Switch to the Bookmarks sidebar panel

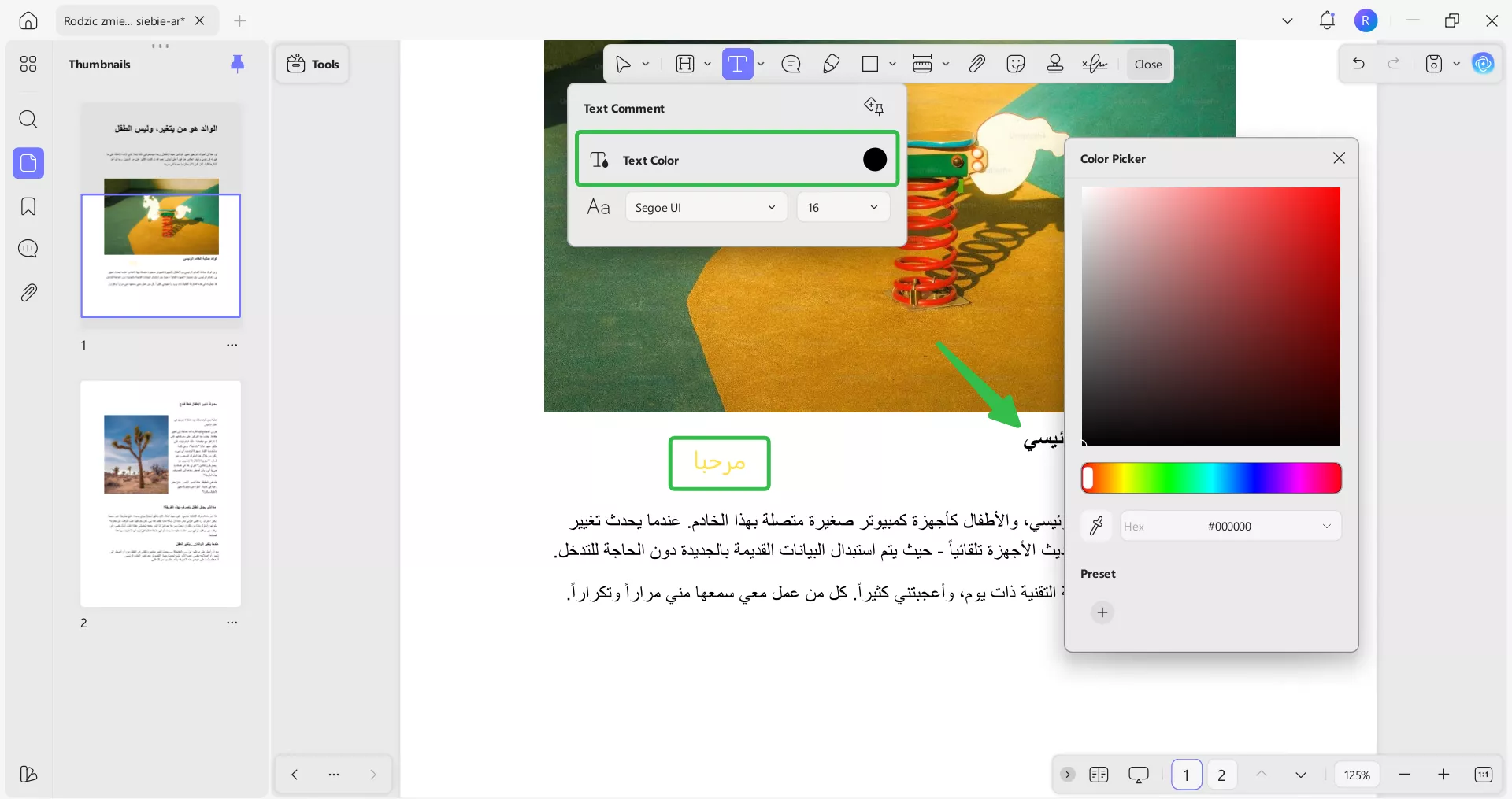pos(28,206)
